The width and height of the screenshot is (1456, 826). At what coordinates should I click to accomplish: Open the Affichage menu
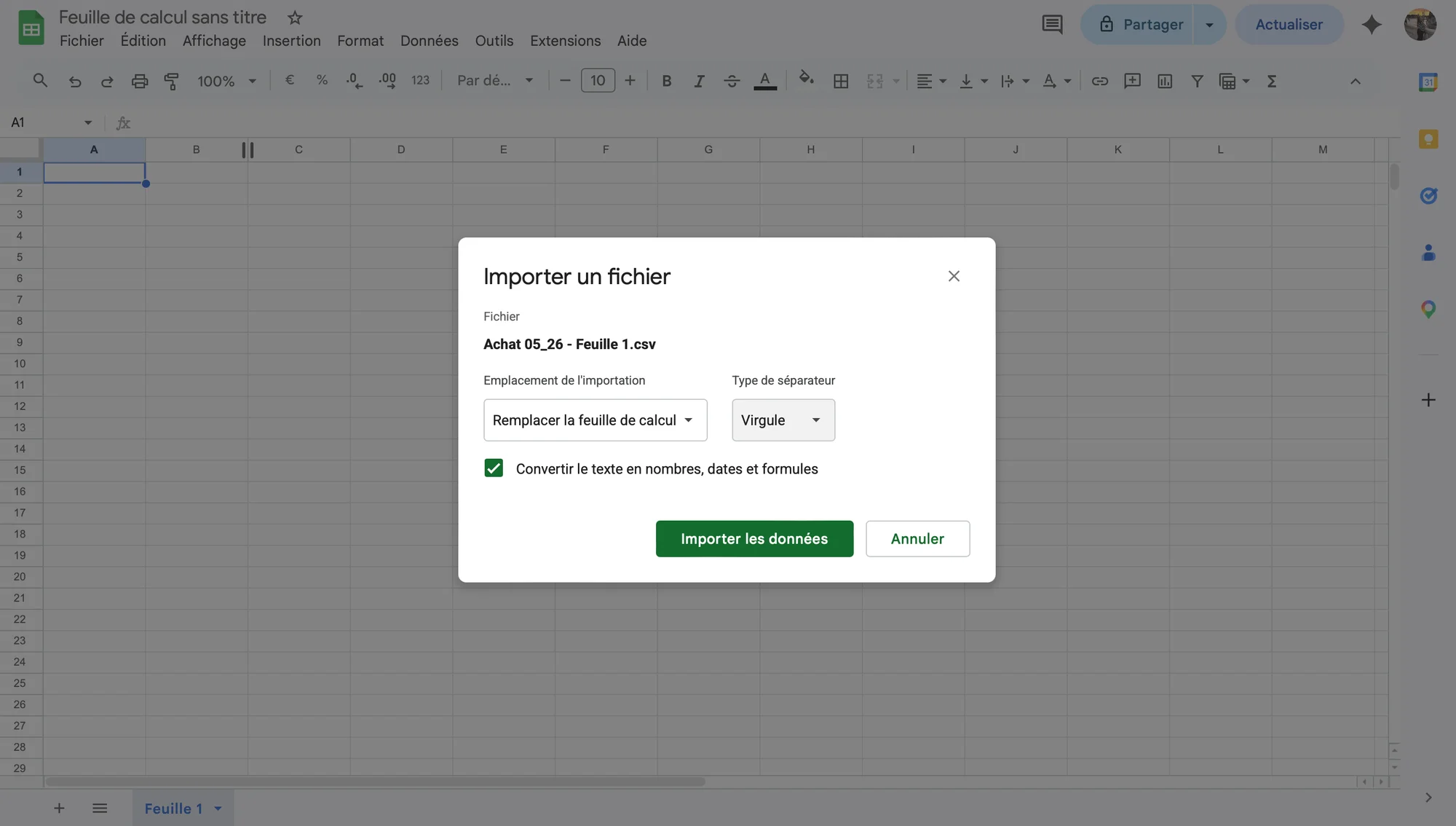click(x=214, y=41)
